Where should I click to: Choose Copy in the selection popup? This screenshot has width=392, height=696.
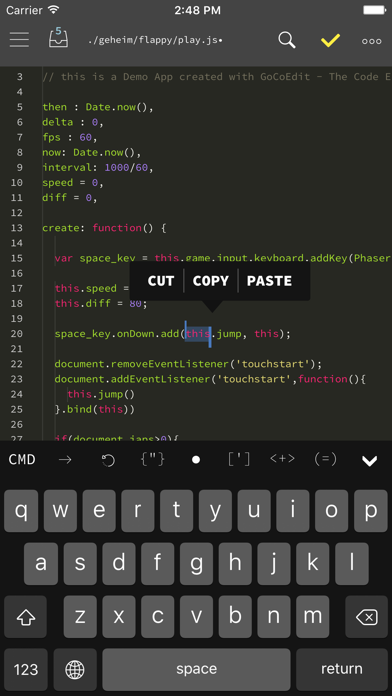(210, 281)
